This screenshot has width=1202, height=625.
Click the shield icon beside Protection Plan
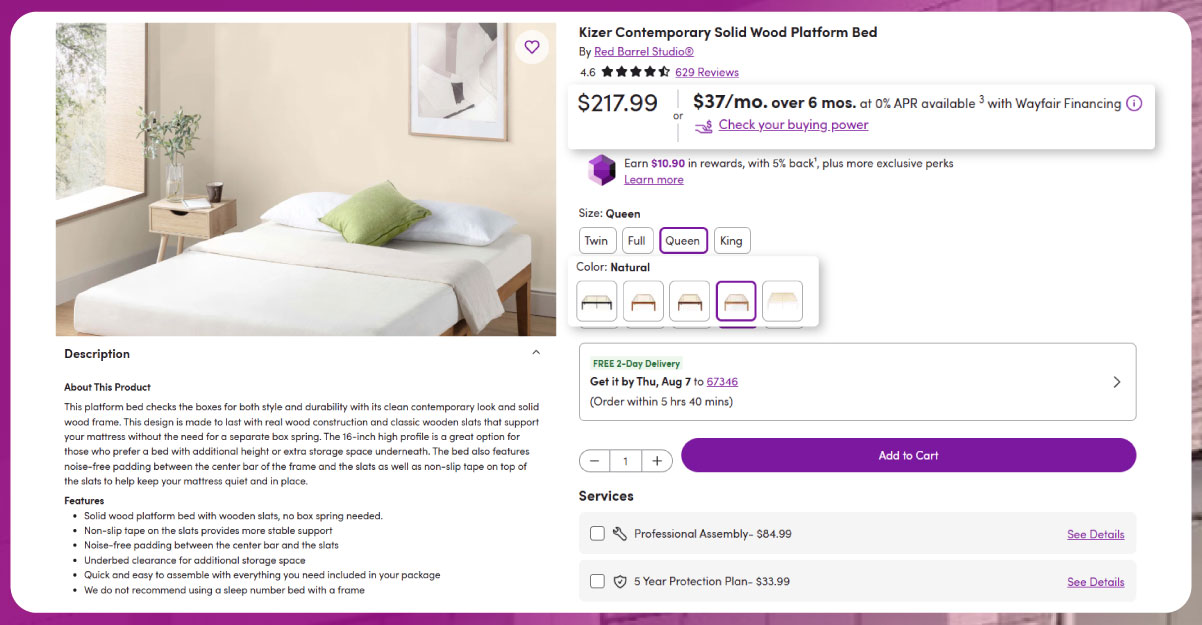pos(621,581)
